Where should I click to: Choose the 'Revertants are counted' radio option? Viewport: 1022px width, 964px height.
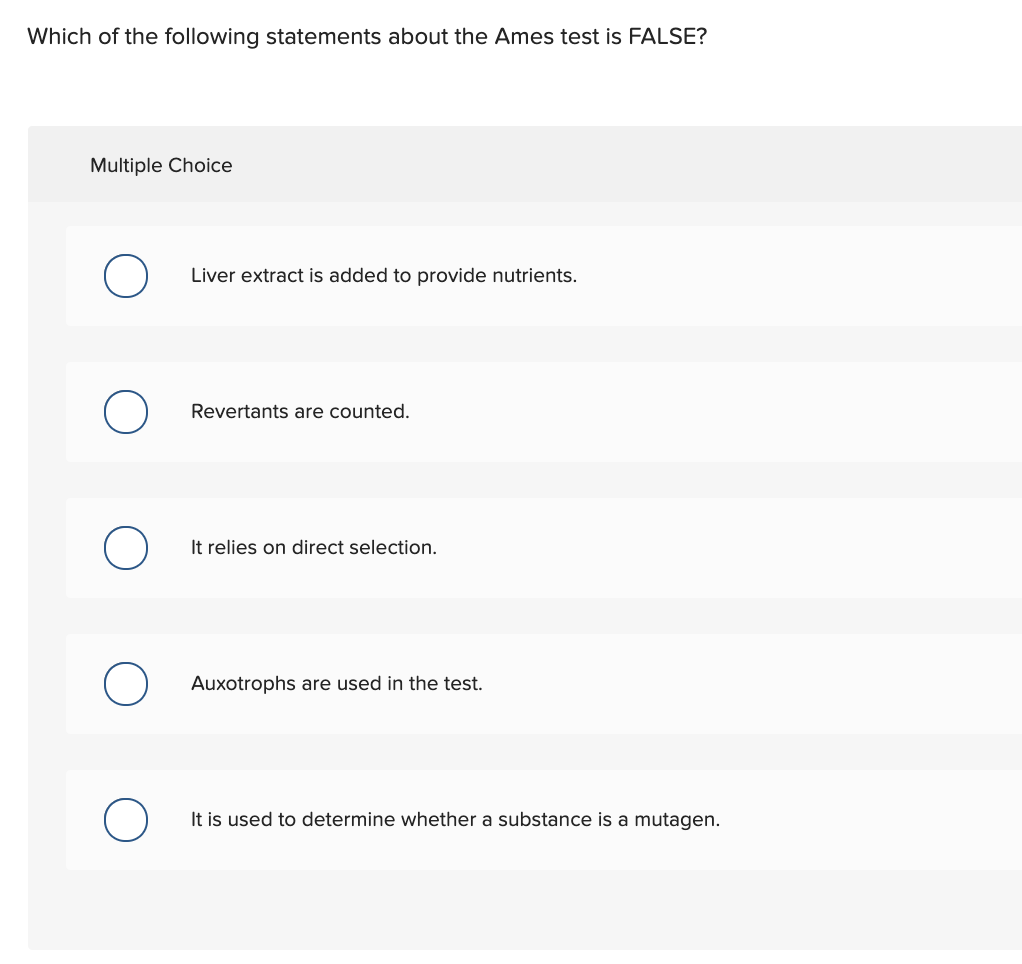click(x=126, y=412)
